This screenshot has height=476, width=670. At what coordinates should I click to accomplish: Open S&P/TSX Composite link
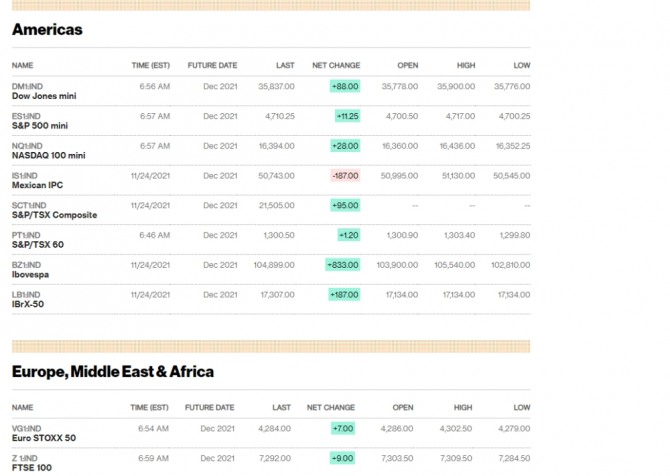[x=54, y=215]
